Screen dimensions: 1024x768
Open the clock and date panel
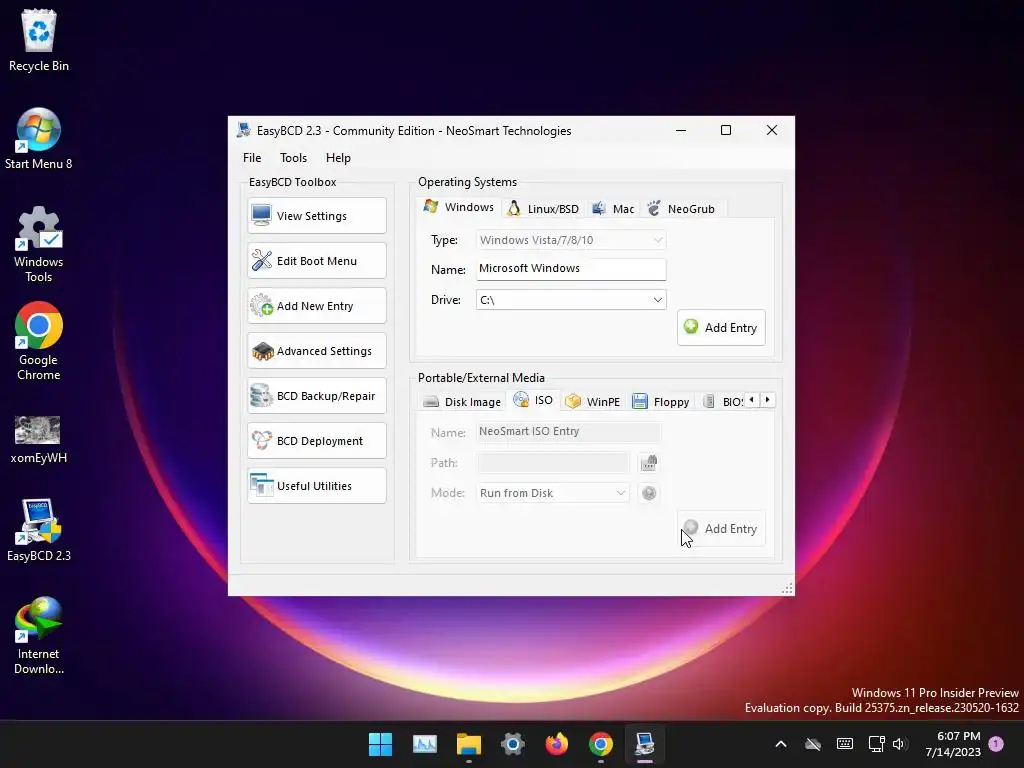point(952,744)
